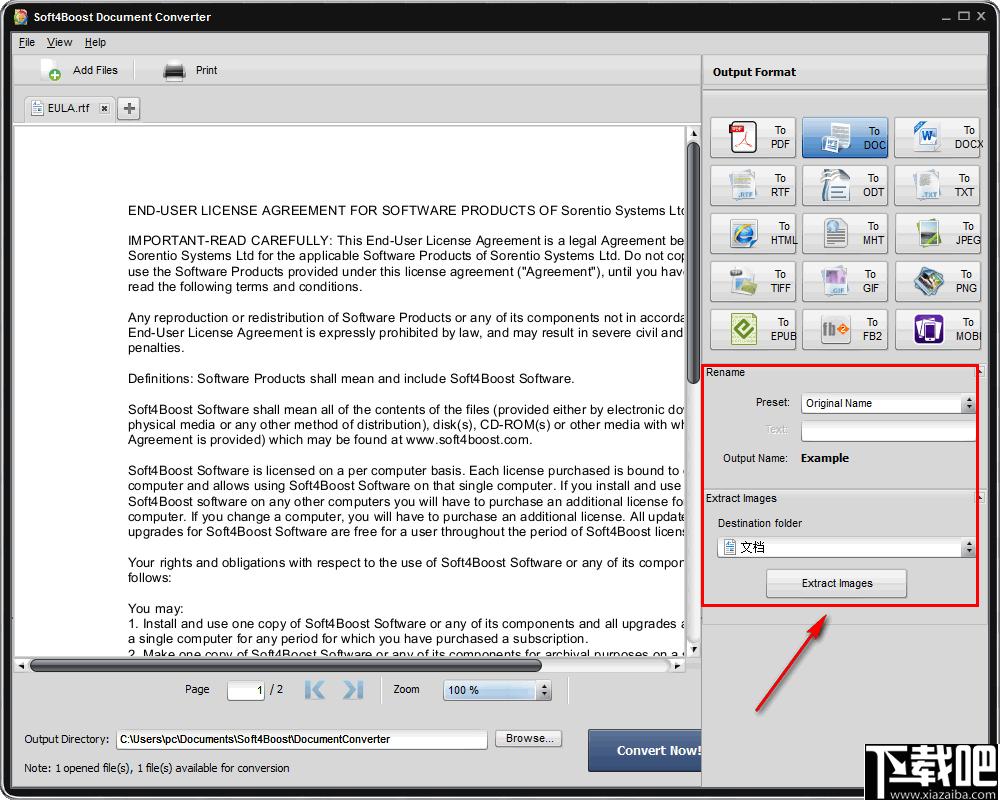The width and height of the screenshot is (1000, 800).
Task: Open the View menu
Action: click(x=59, y=42)
